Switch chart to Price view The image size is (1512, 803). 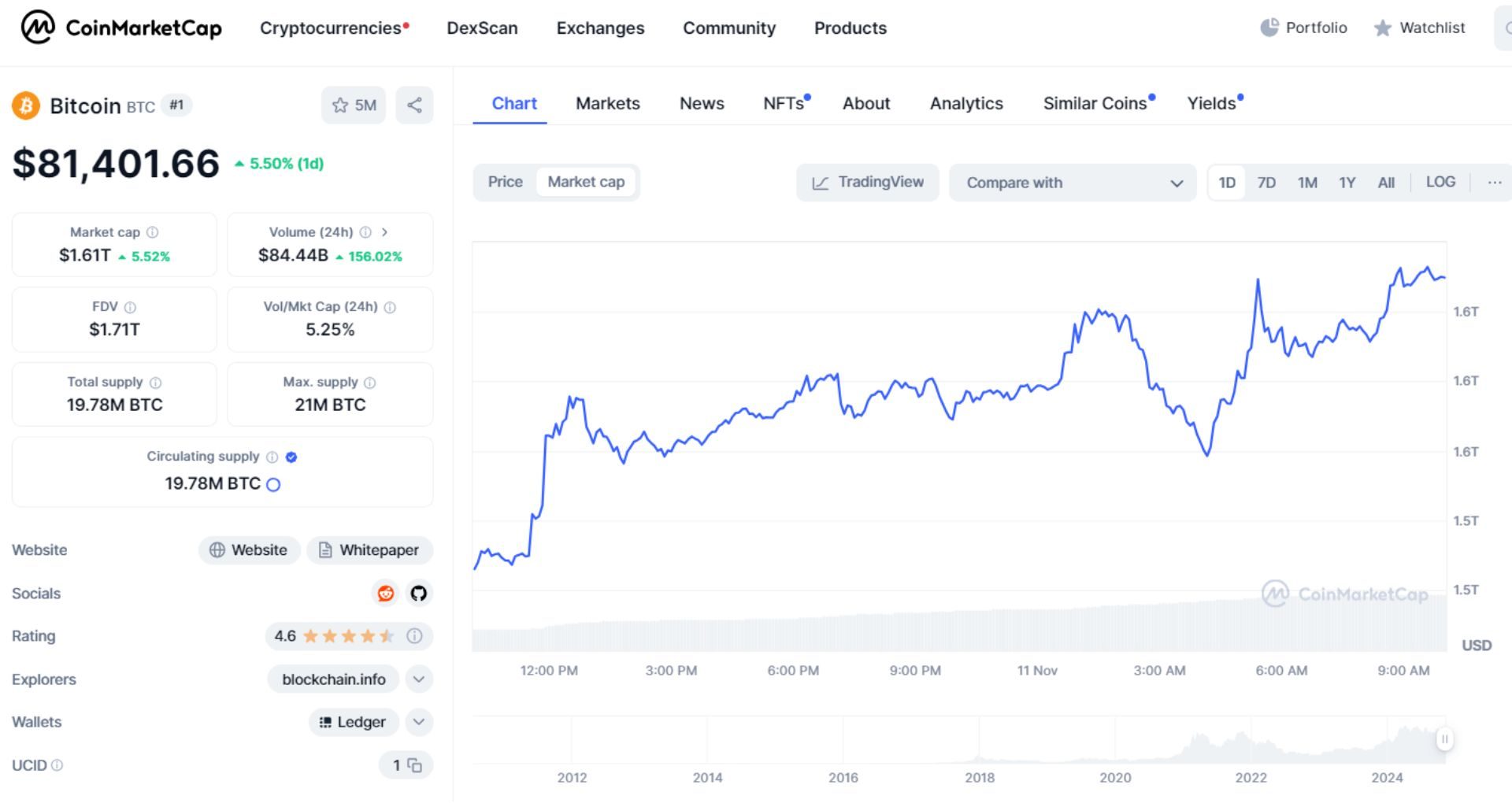click(505, 182)
